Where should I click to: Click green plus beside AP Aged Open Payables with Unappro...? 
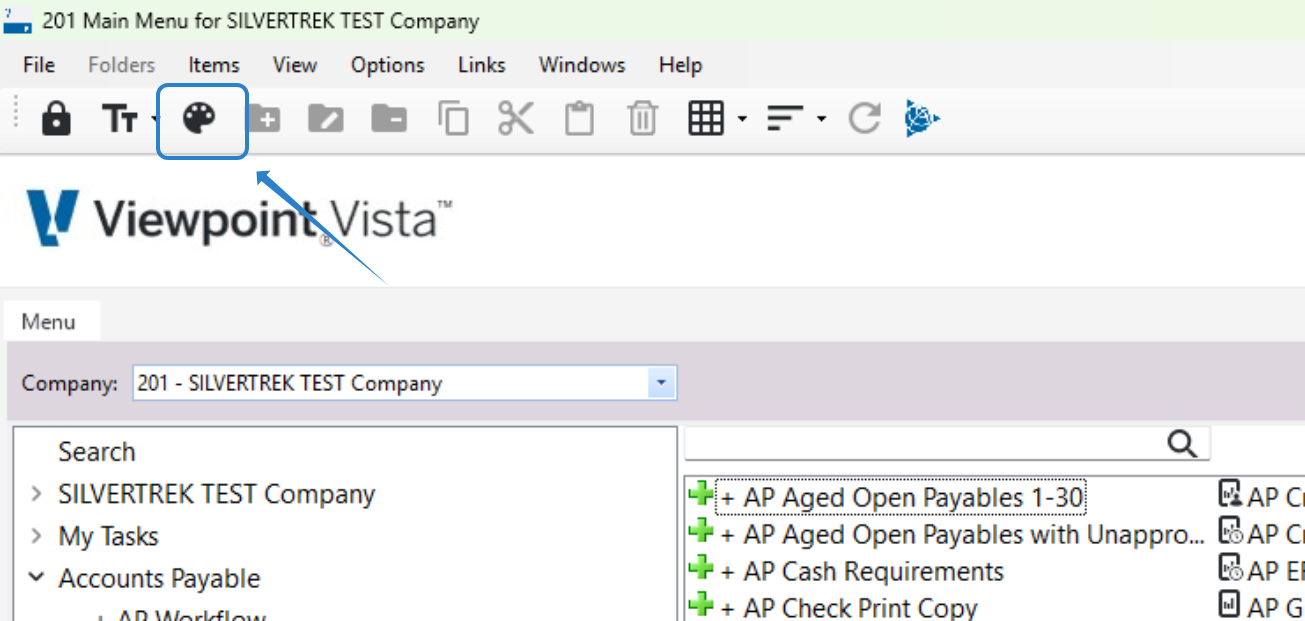tap(702, 533)
